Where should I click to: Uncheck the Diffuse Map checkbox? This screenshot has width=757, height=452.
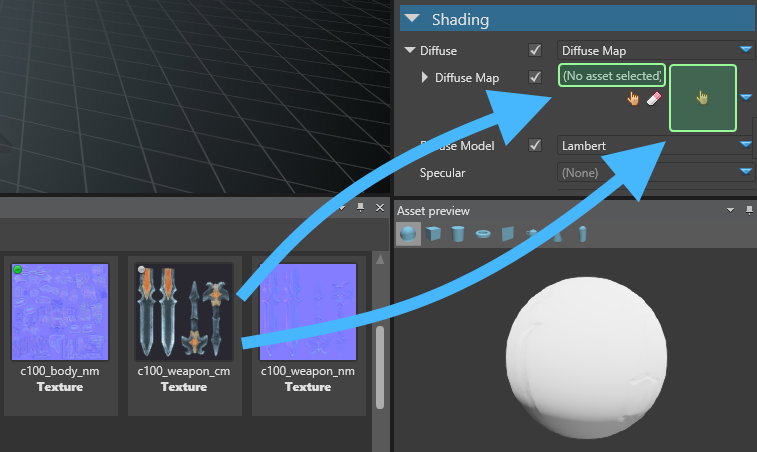535,77
